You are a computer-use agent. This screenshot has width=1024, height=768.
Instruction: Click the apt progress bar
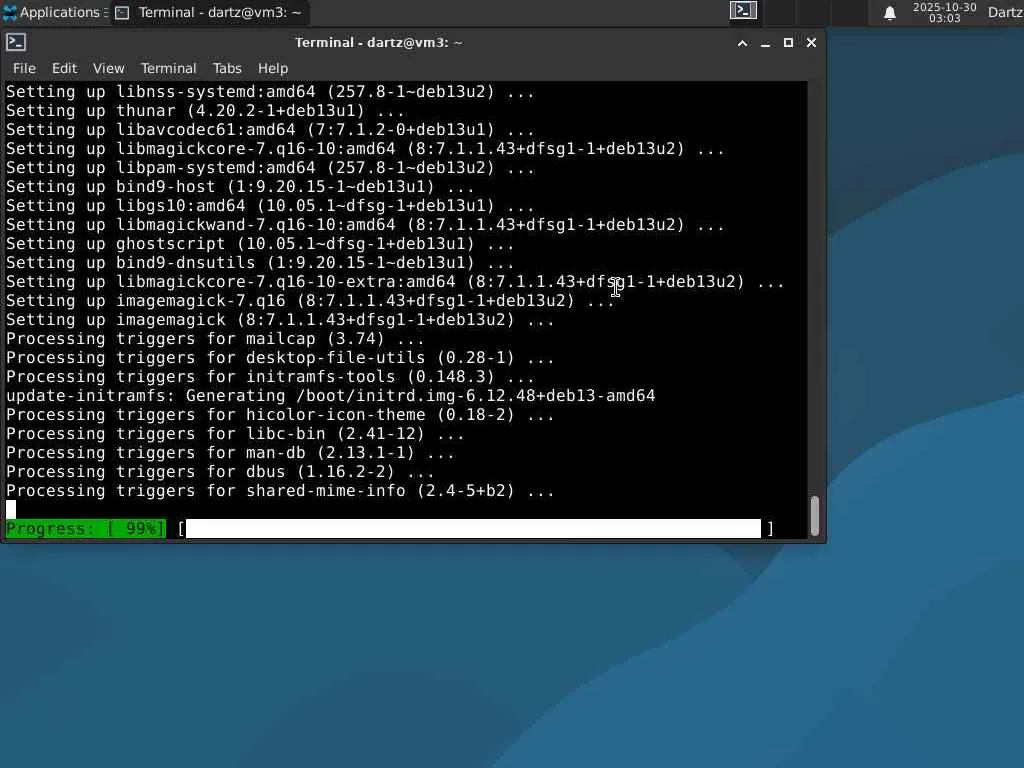tap(475, 528)
